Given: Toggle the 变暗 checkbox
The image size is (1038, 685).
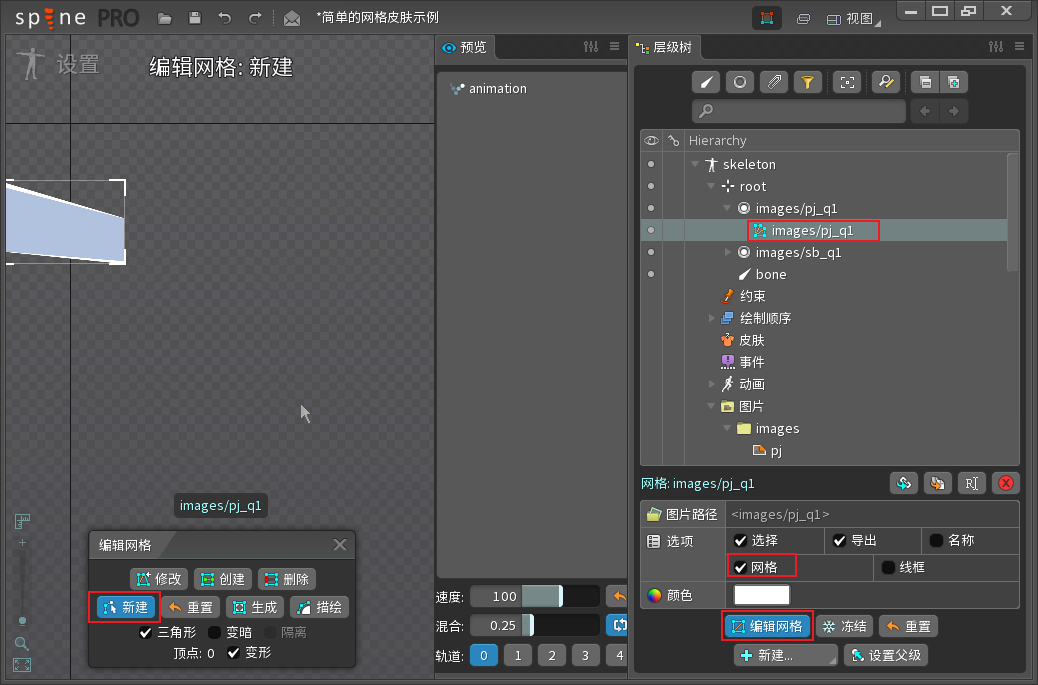Looking at the screenshot, I should pyautogui.click(x=214, y=632).
